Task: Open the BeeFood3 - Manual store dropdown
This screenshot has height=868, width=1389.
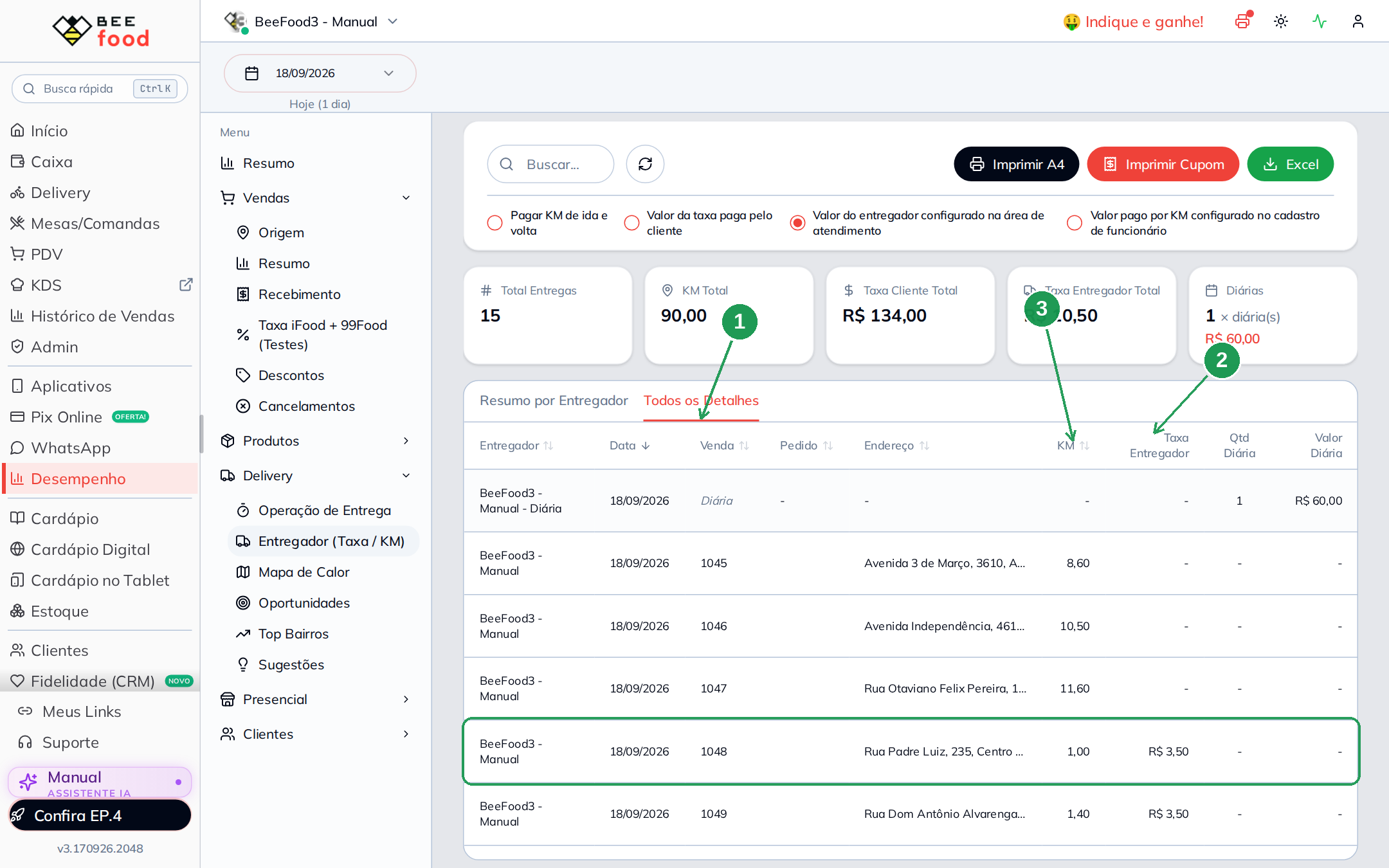Action: pyautogui.click(x=311, y=21)
